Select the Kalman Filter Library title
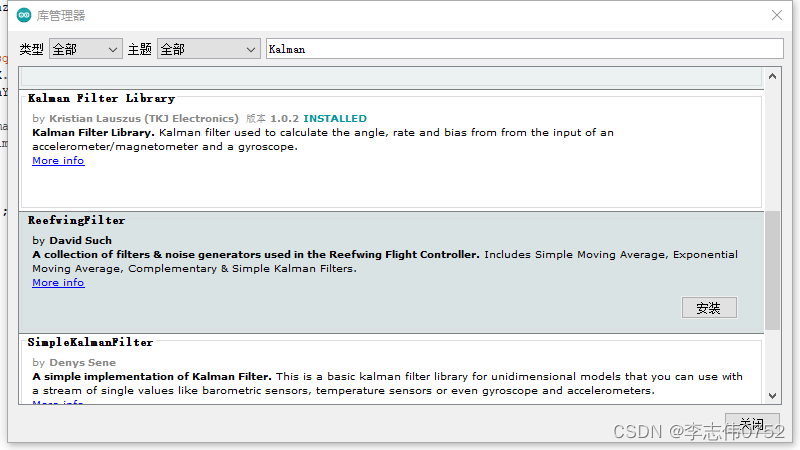This screenshot has width=800, height=450. (x=101, y=98)
